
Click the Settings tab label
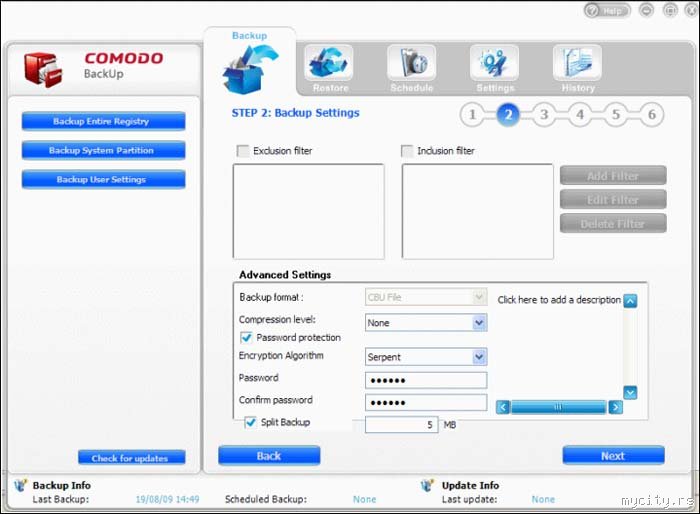(x=495, y=88)
